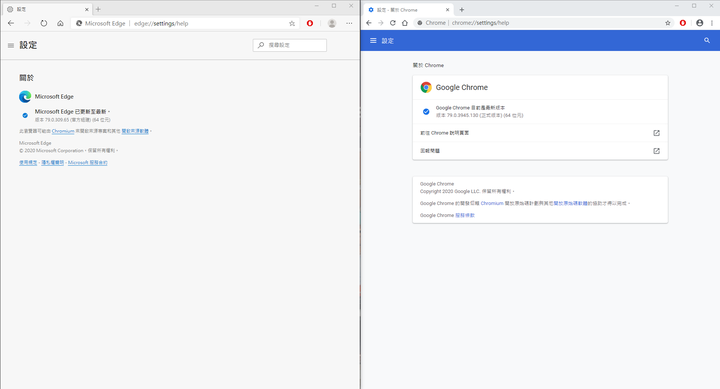
Task: Open red Opera extension icon in Chrome
Action: tap(683, 23)
